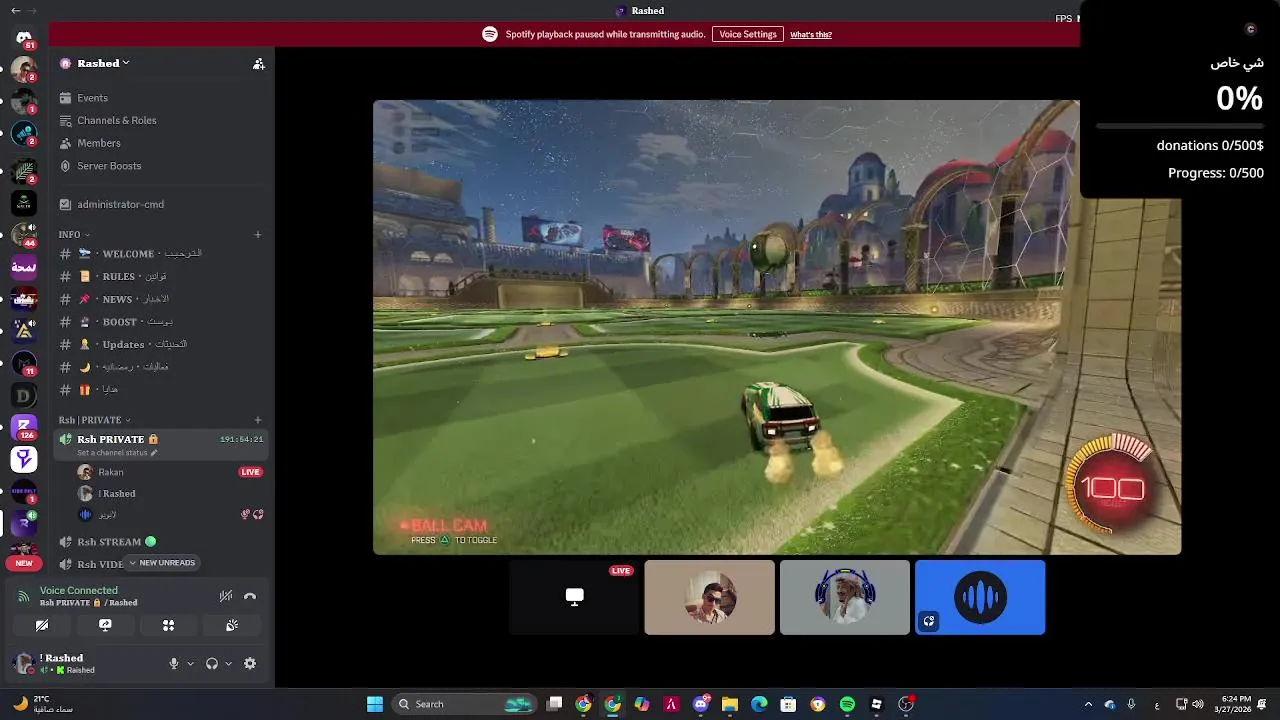Select the blue soundwave participant tile
The height and width of the screenshot is (720, 1280).
tap(980, 597)
